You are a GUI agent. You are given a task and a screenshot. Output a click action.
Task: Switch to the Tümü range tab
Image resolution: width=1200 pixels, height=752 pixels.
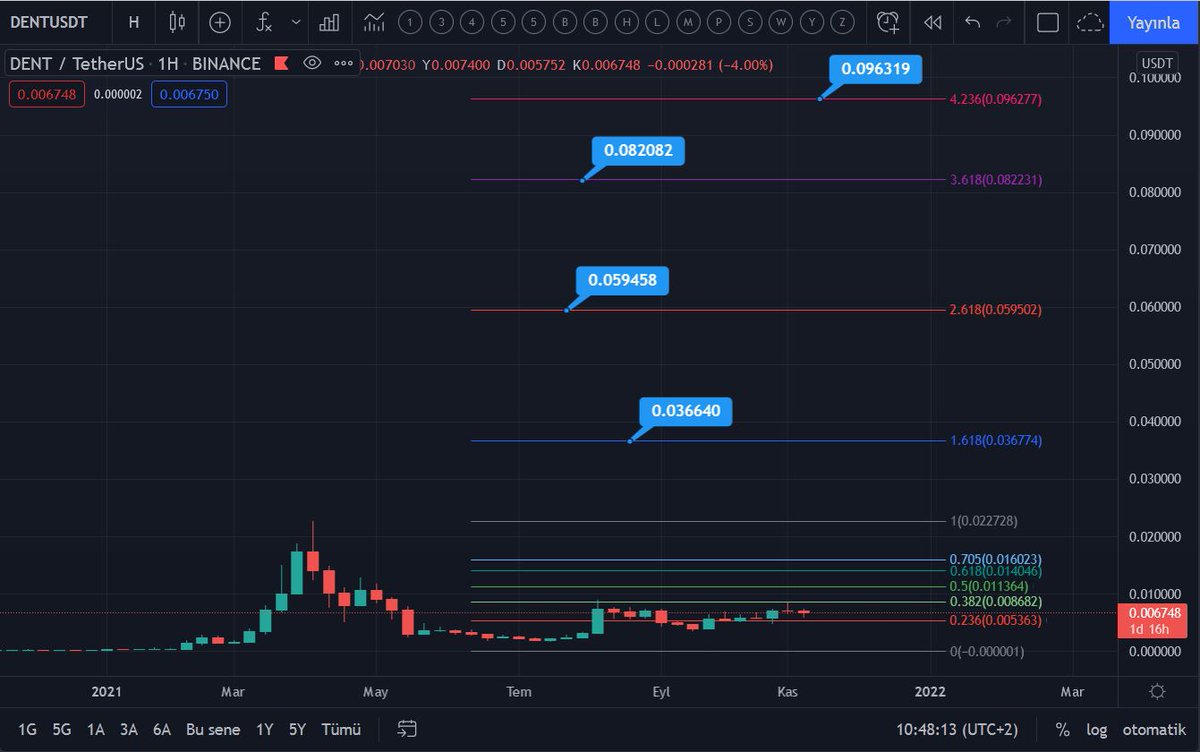click(x=340, y=730)
